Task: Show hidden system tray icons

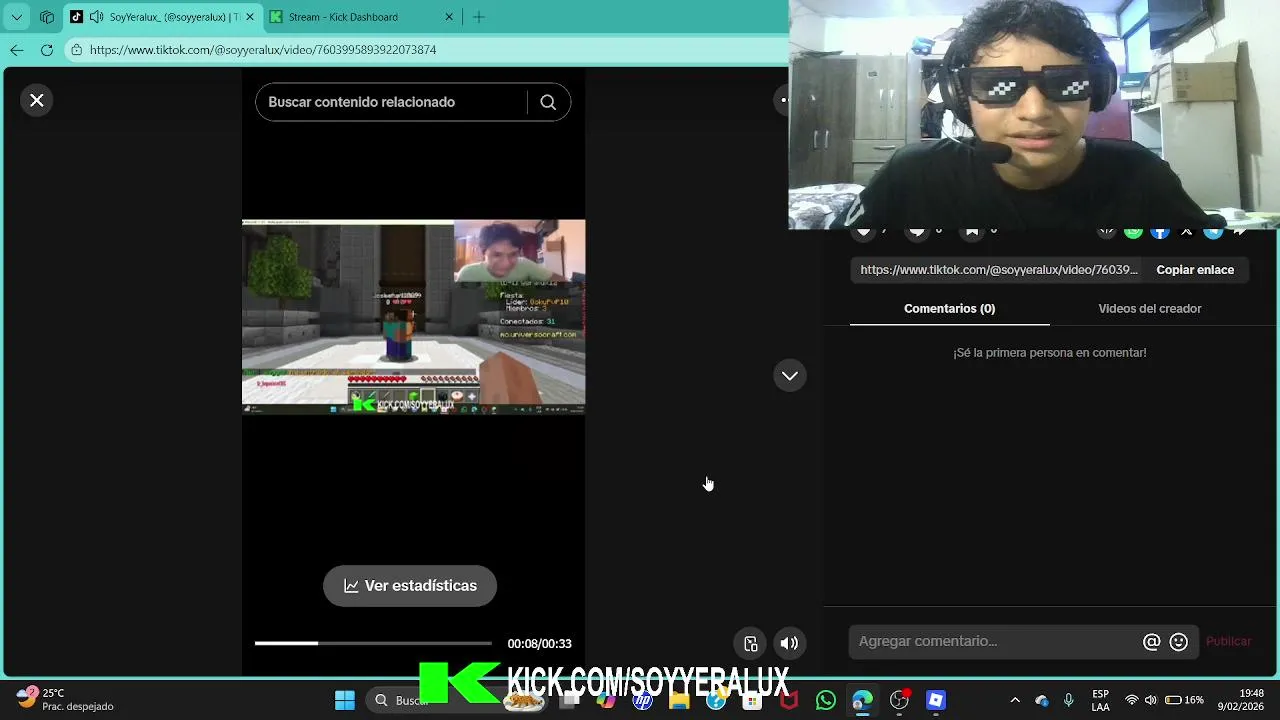Action: point(1015,700)
